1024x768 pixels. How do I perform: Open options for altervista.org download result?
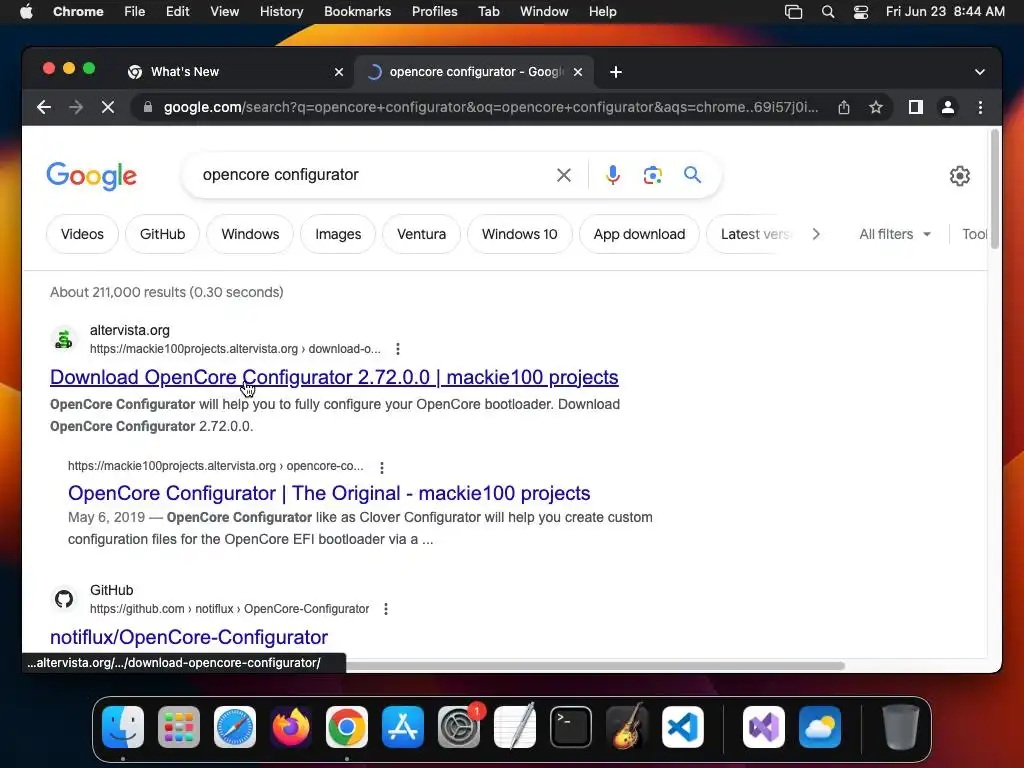398,349
